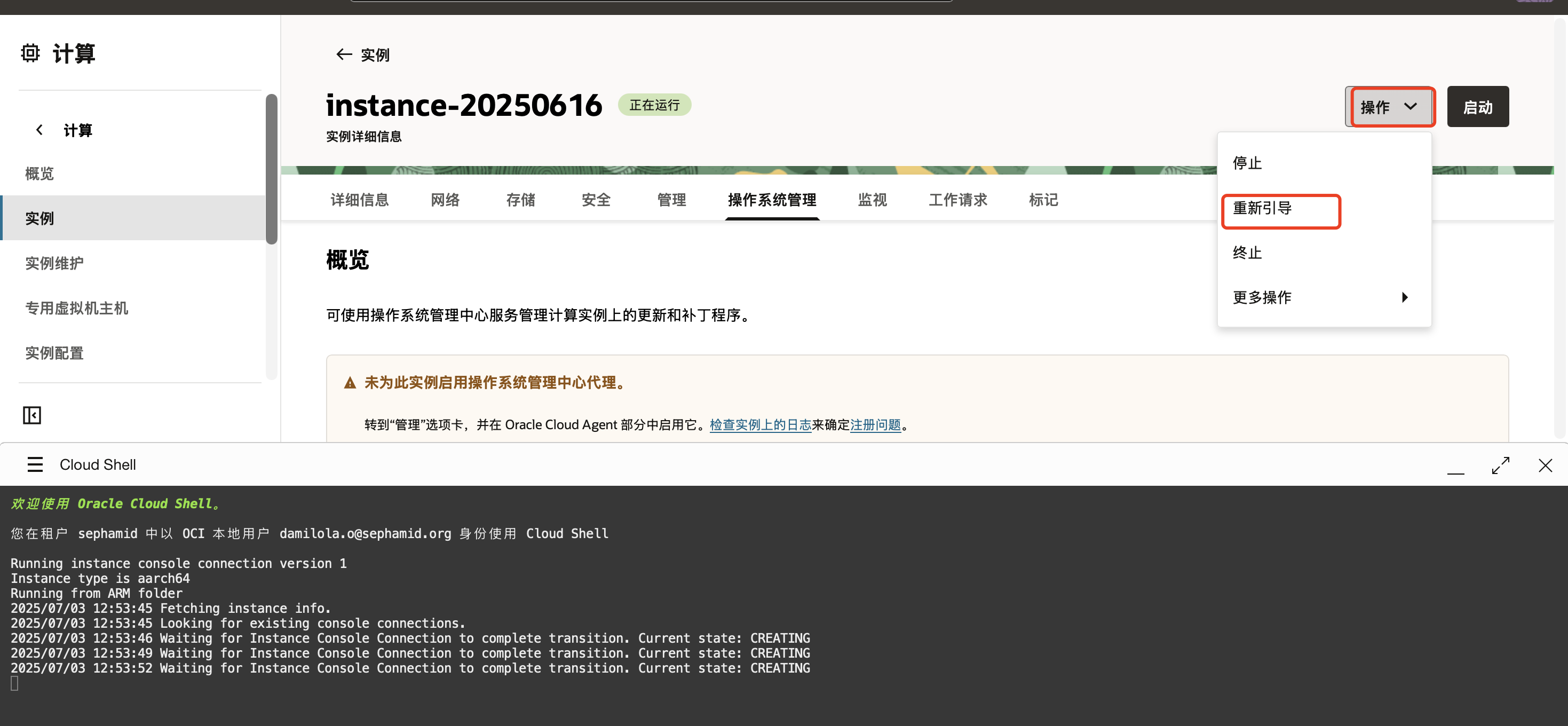Screen dimensions: 1568x726
Task: Click the left chevron beside 计算
Action: 39,130
